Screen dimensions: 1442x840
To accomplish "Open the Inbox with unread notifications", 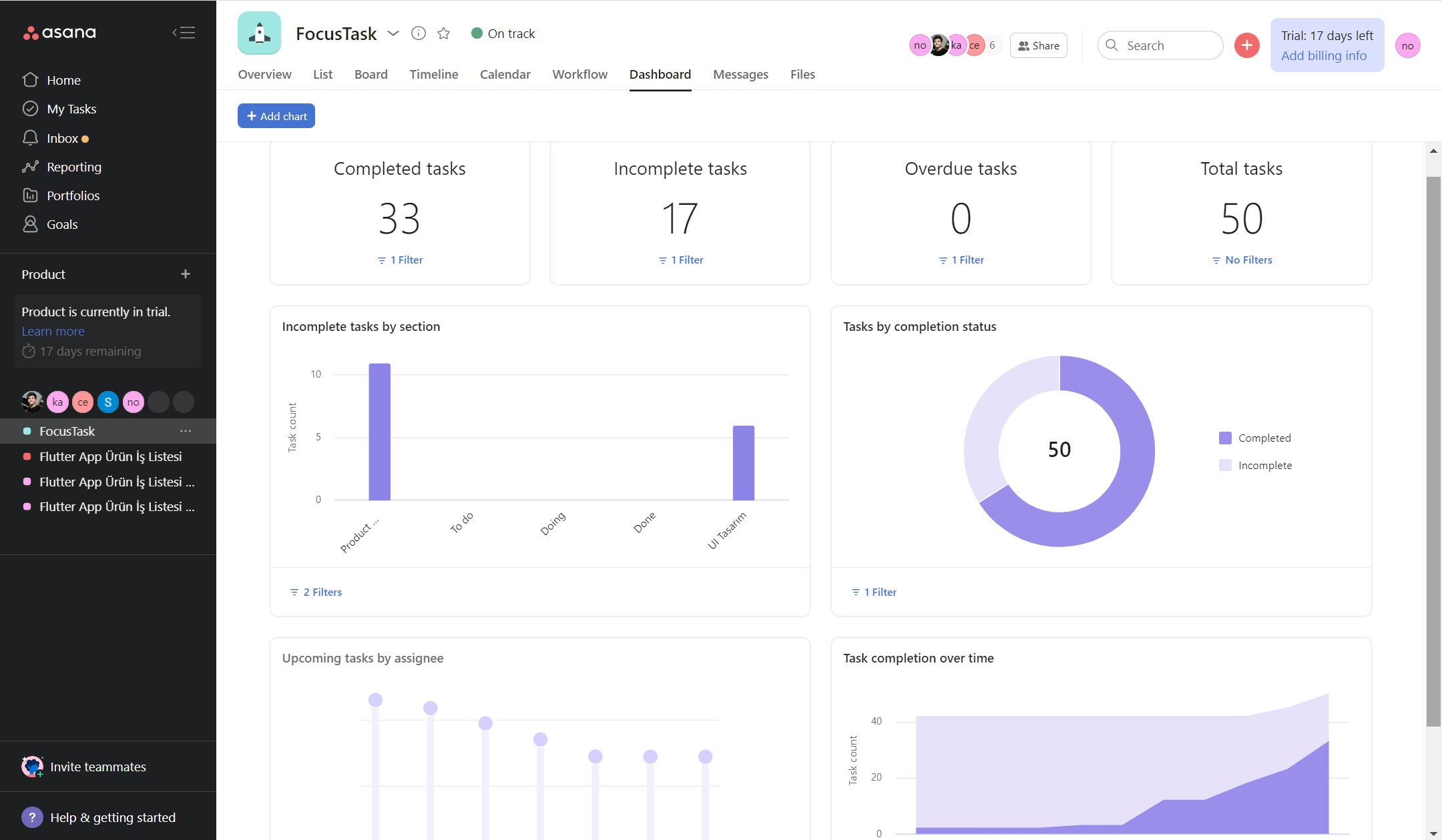I will (x=62, y=137).
